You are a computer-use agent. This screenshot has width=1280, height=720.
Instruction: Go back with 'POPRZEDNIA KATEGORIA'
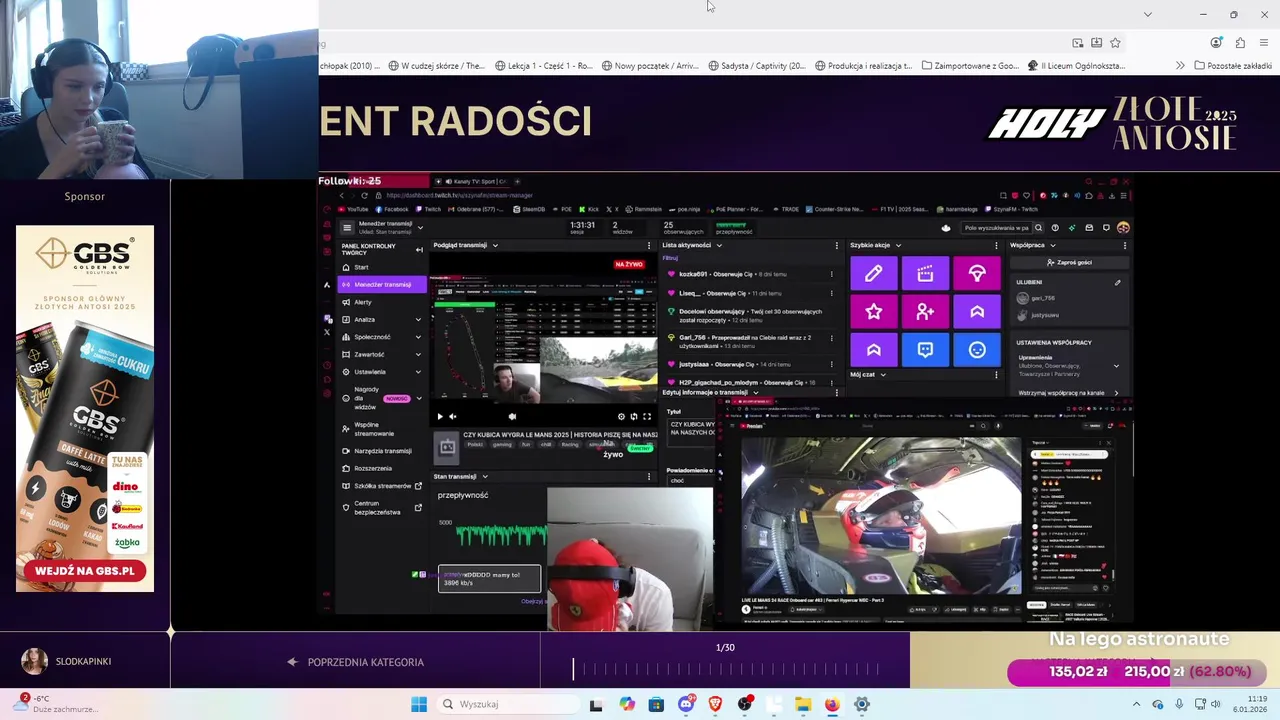(355, 662)
